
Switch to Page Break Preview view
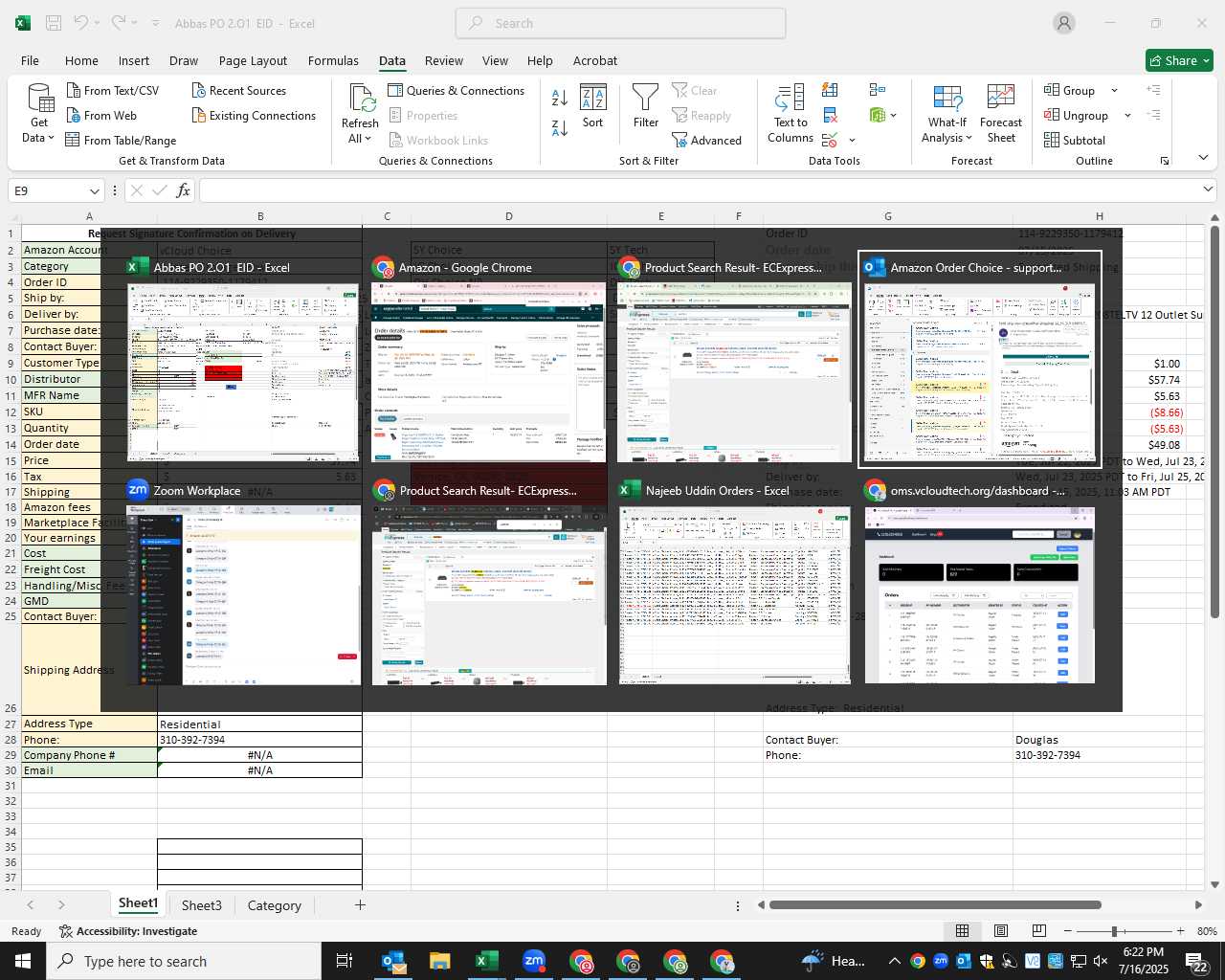coord(1038,931)
